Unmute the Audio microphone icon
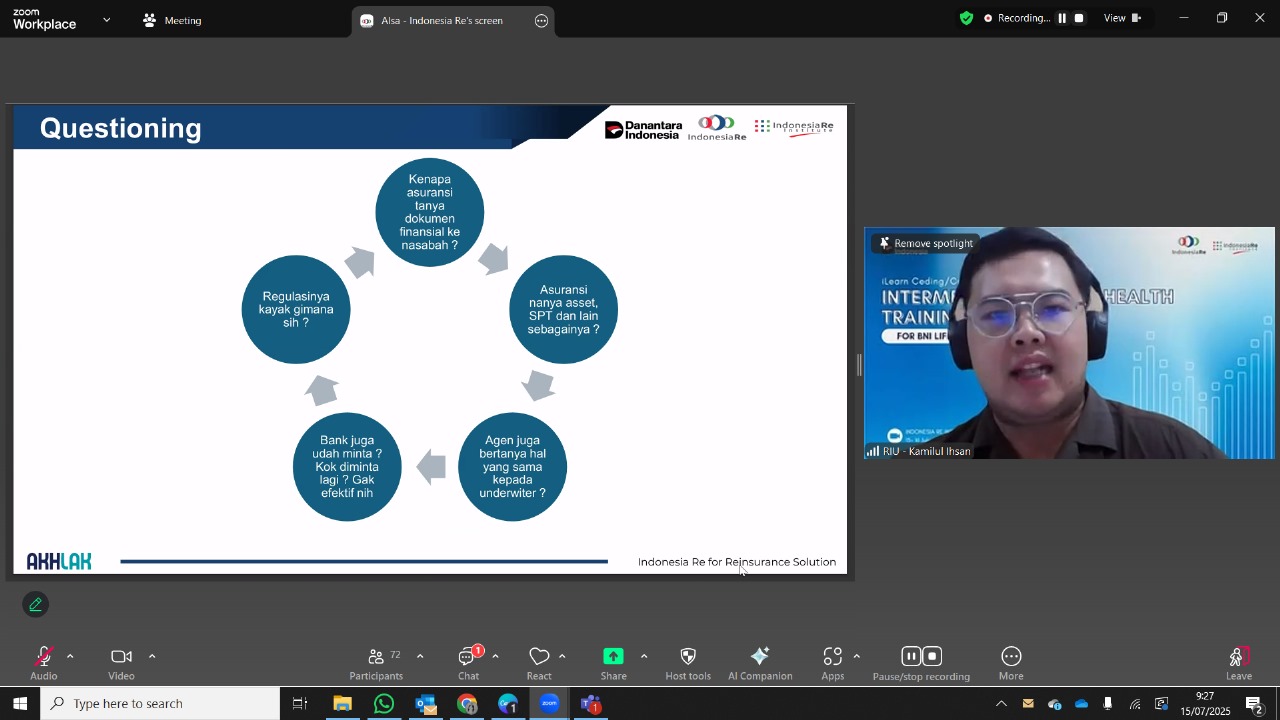Screen dimensions: 1280x720 (x=43, y=657)
